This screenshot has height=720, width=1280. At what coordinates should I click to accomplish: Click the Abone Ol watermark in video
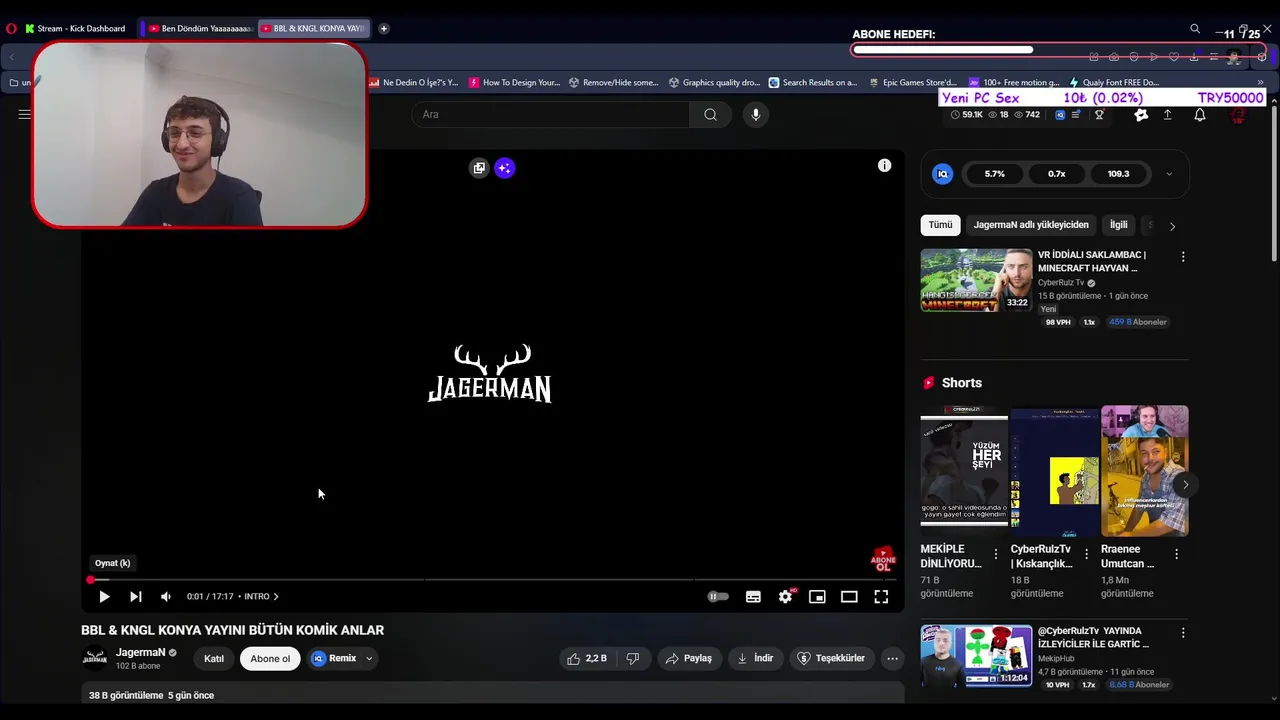(x=883, y=560)
